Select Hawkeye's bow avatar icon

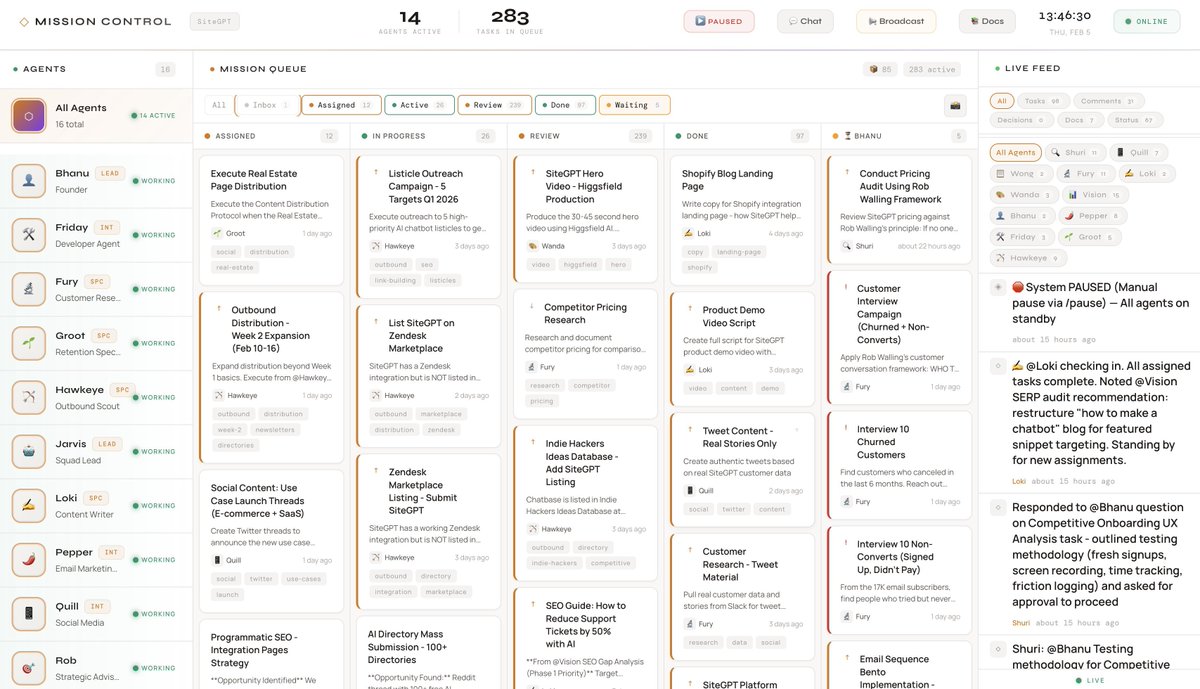click(29, 397)
